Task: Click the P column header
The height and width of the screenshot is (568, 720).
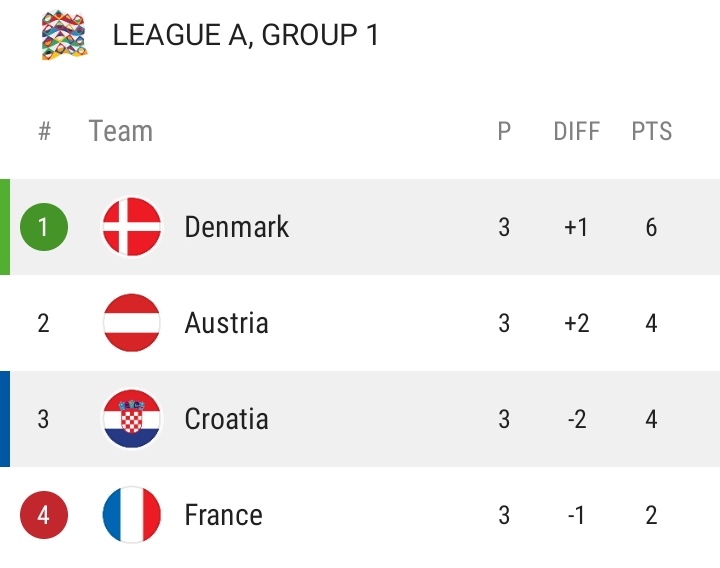Action: click(x=504, y=131)
